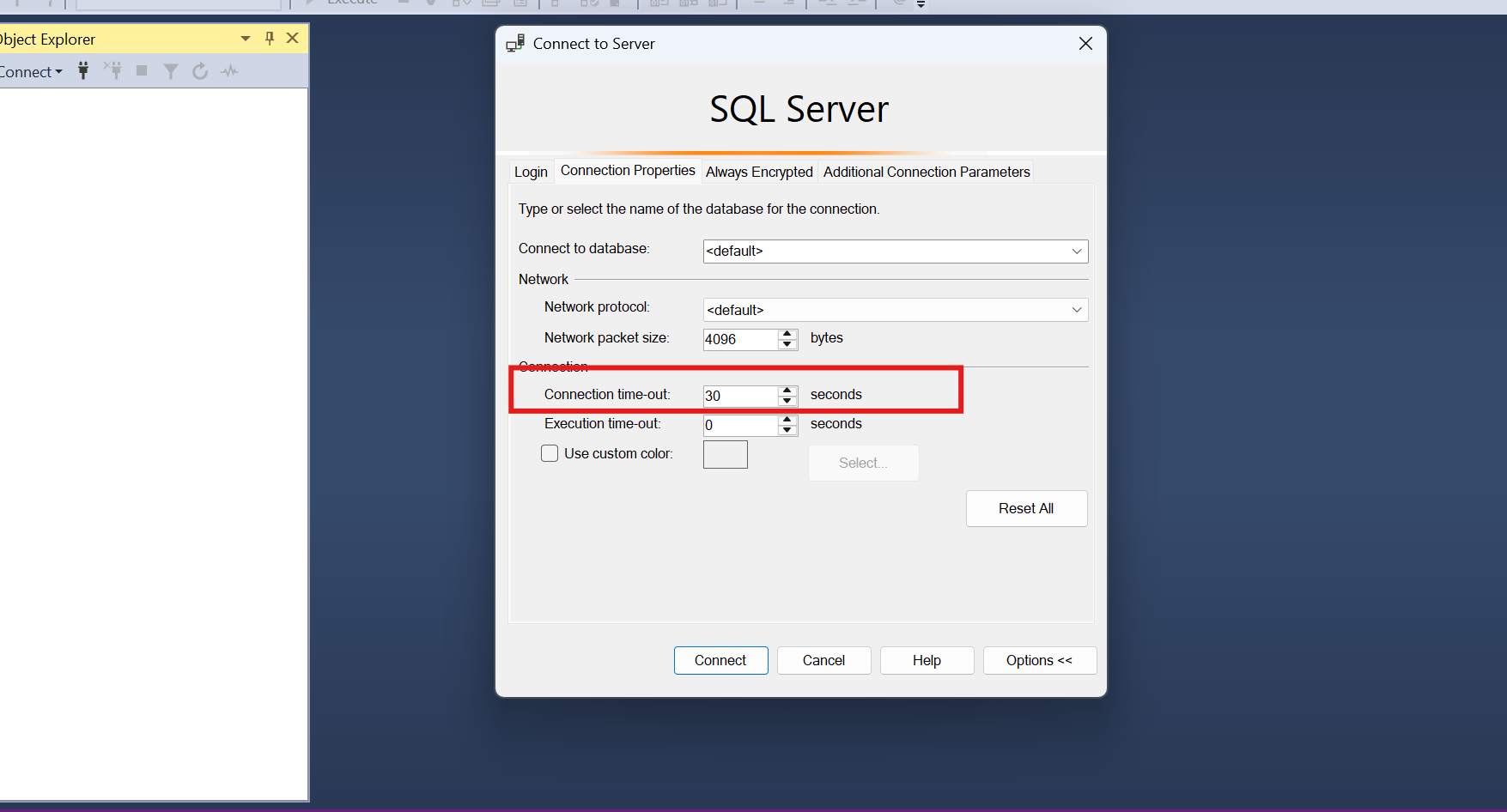The height and width of the screenshot is (812, 1507).
Task: Expand the Network protocol dropdown
Action: [1076, 310]
